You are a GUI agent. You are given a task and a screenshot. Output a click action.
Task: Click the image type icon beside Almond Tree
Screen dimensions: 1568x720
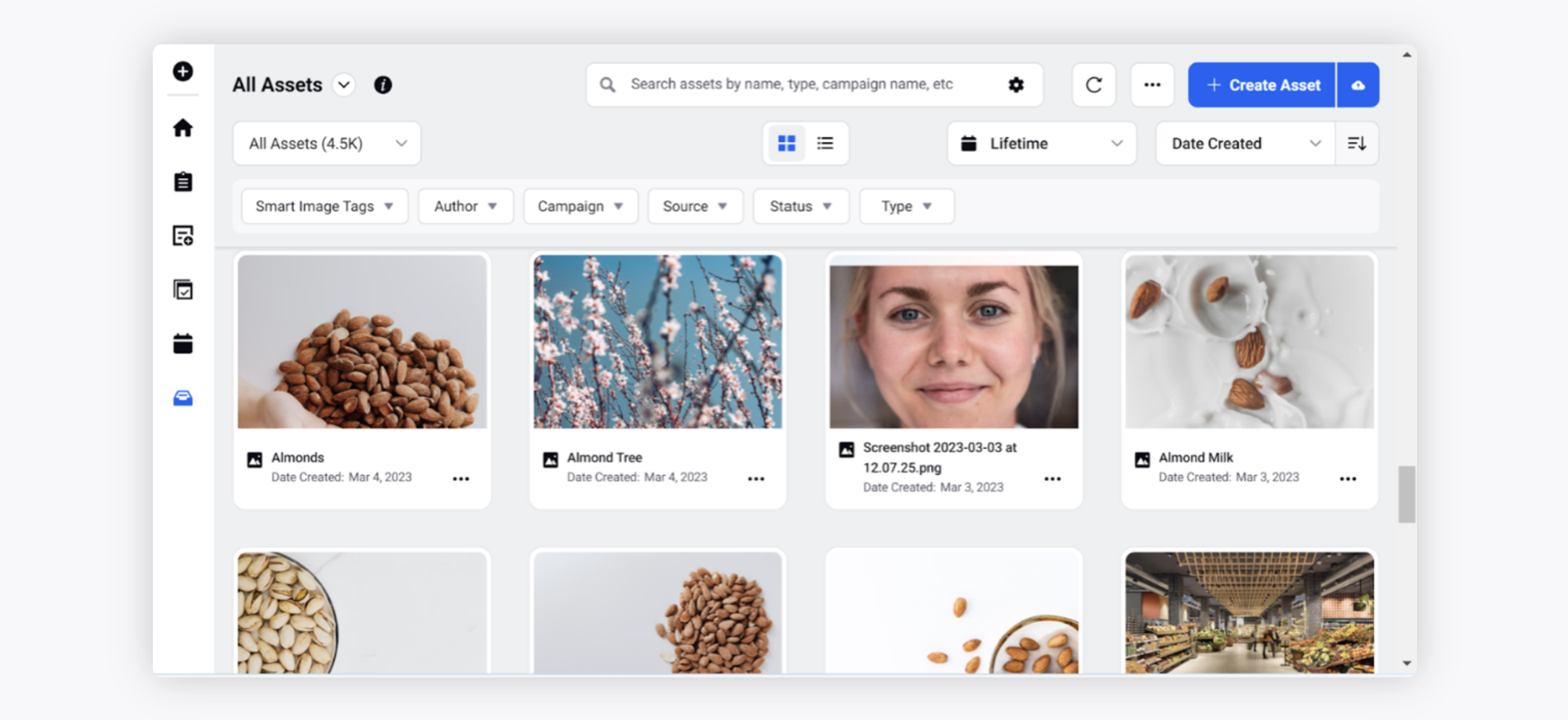tap(550, 459)
